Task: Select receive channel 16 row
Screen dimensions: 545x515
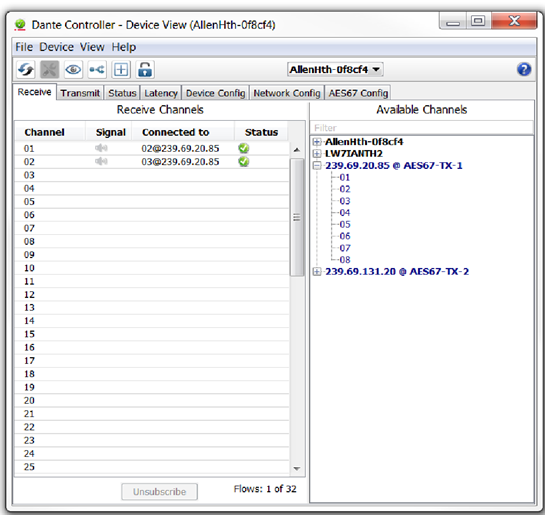Action: [x=152, y=348]
